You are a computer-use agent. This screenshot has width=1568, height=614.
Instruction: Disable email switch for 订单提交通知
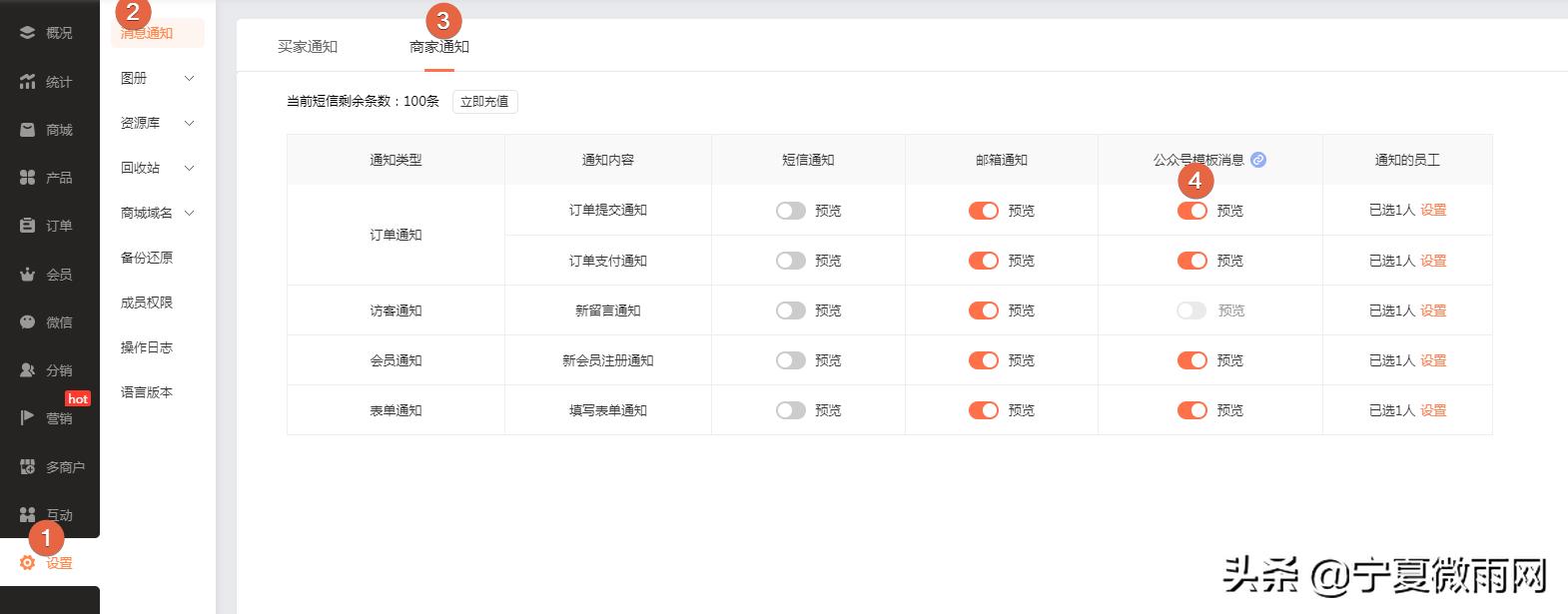pos(984,211)
